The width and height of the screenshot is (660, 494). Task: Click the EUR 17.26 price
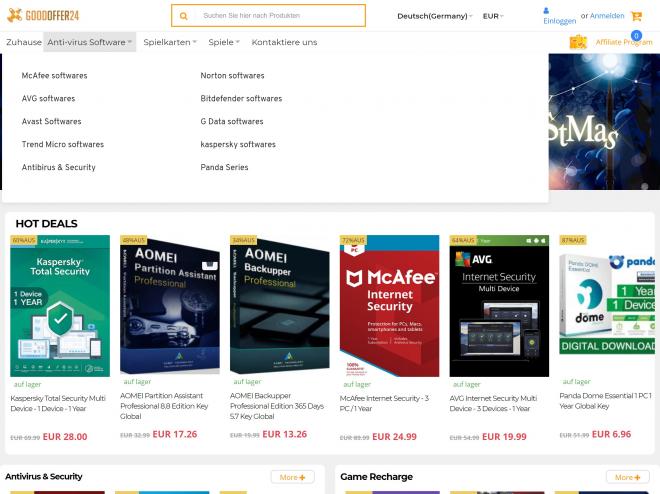click(175, 434)
